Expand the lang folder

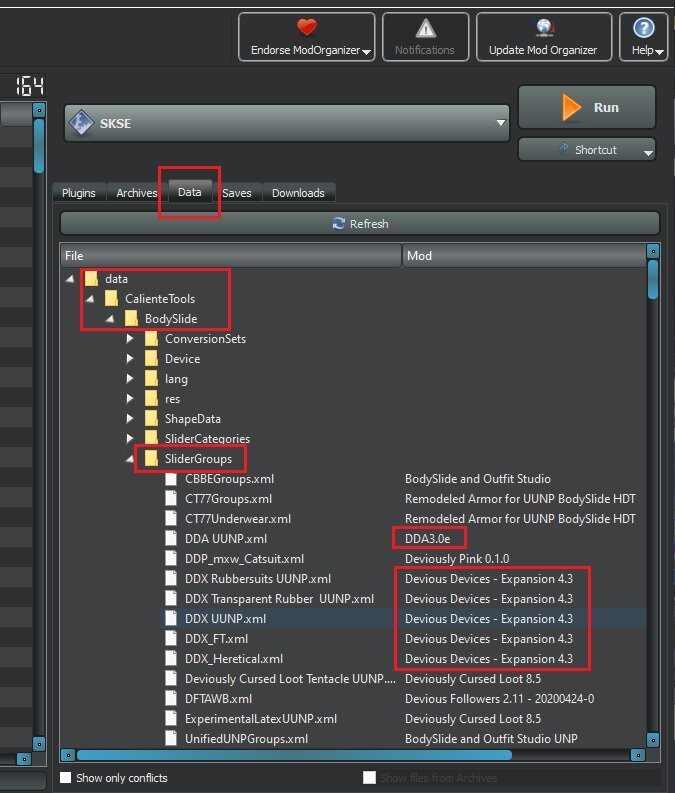pyautogui.click(x=130, y=379)
